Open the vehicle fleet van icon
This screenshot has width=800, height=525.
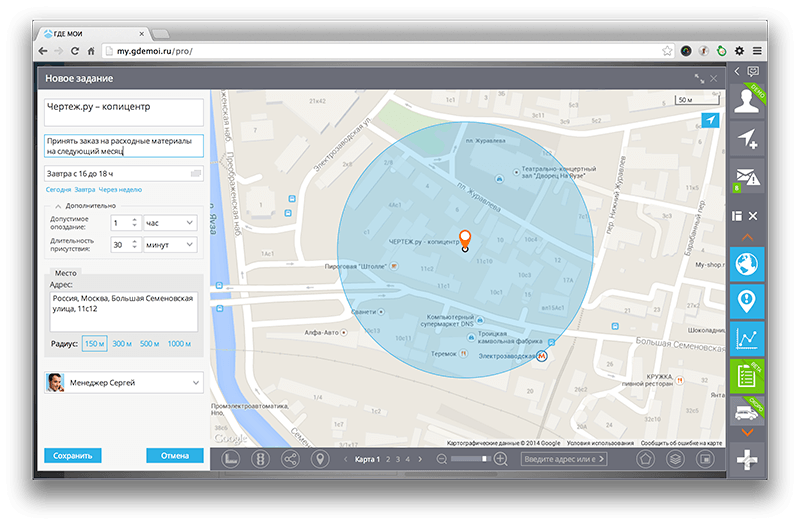(x=746, y=411)
